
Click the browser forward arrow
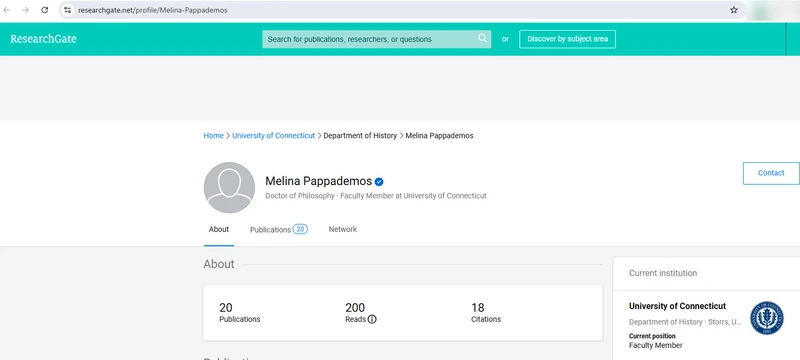click(26, 10)
